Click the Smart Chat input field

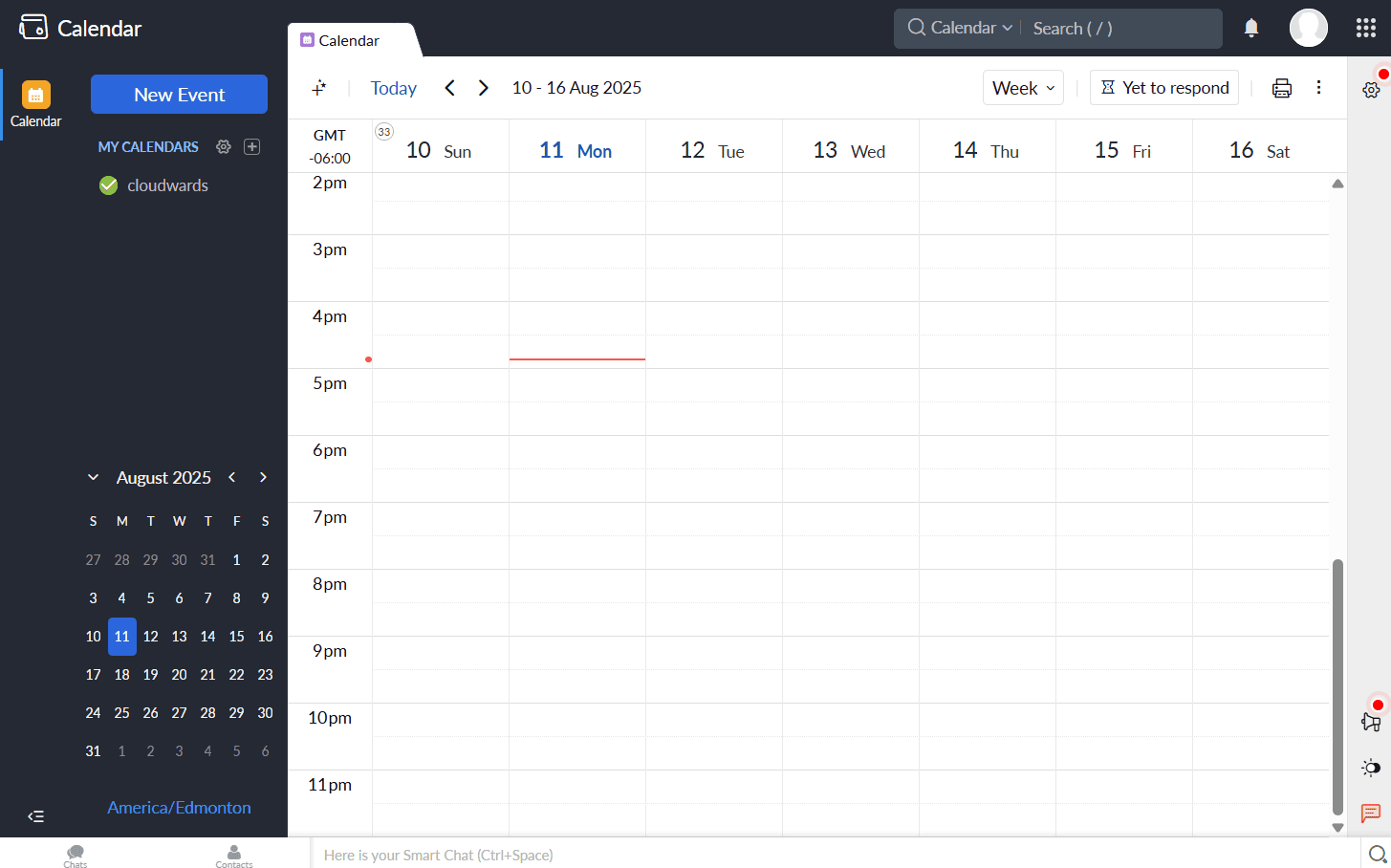point(836,855)
